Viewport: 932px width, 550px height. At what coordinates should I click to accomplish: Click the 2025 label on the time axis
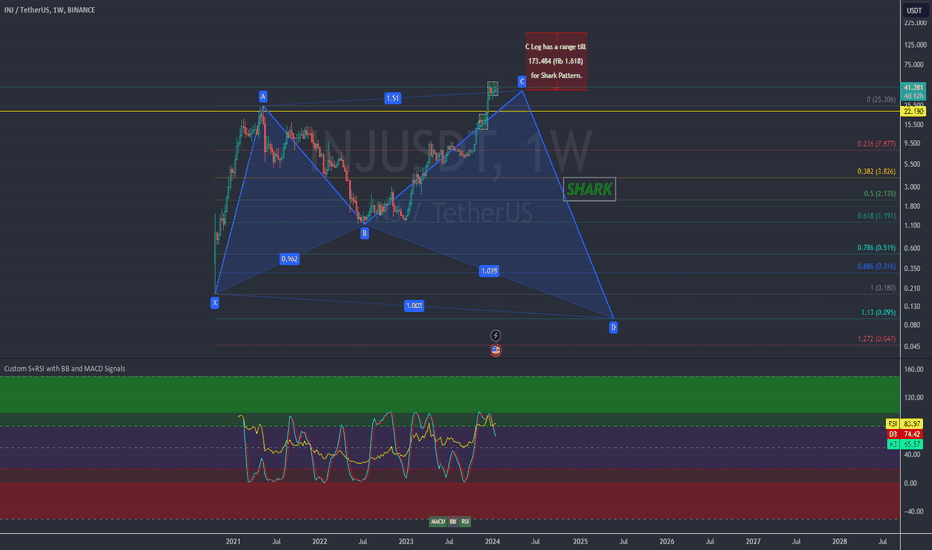[580, 541]
